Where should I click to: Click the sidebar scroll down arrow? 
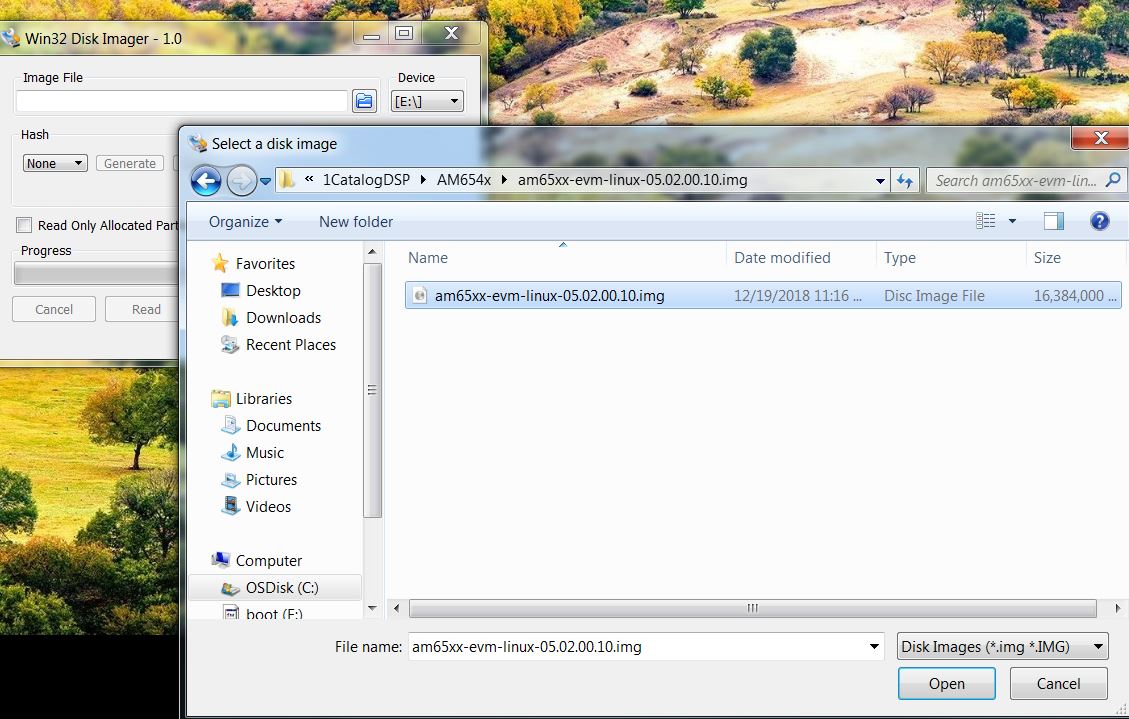[x=372, y=608]
